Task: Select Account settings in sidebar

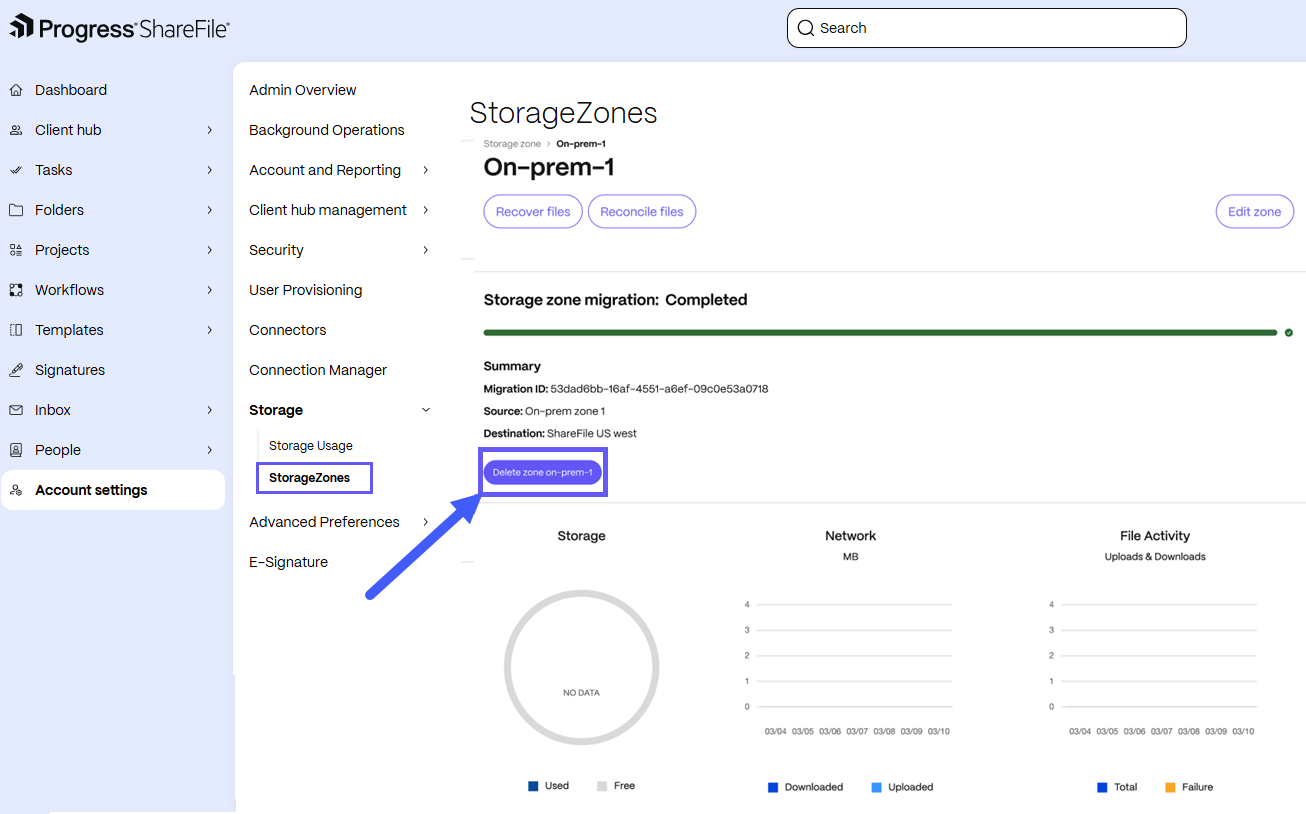Action: 113,490
